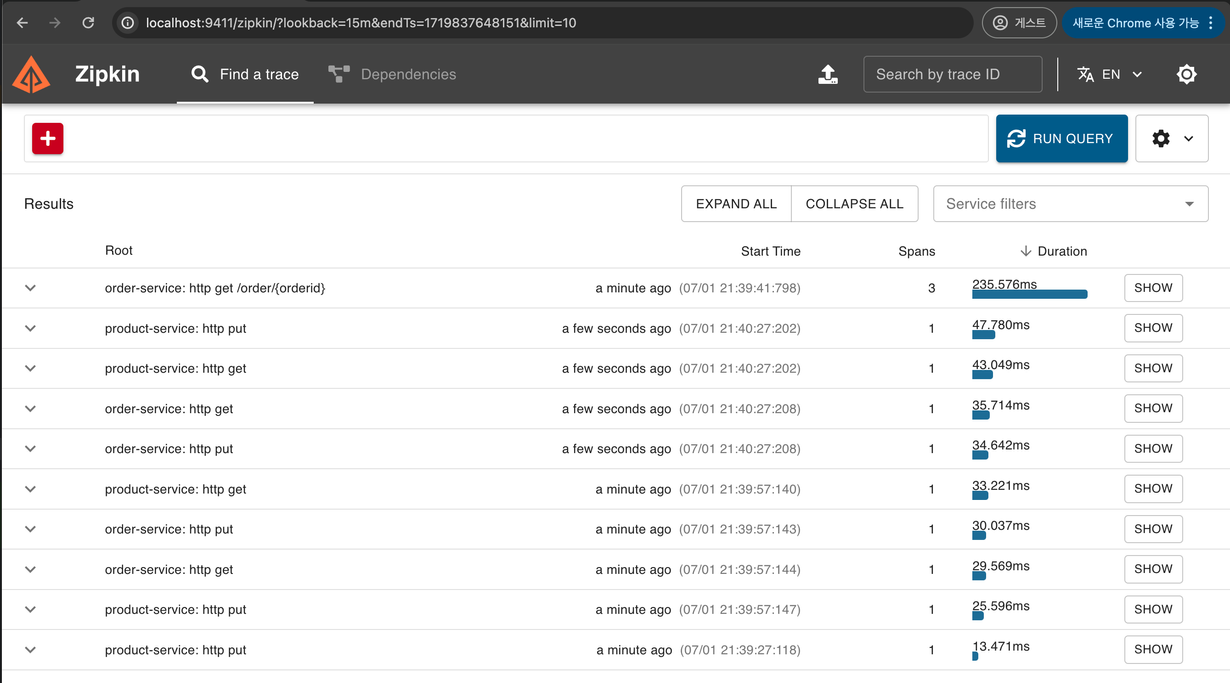This screenshot has height=683, width=1230.
Task: Click the RUN QUERY button
Action: tap(1061, 138)
